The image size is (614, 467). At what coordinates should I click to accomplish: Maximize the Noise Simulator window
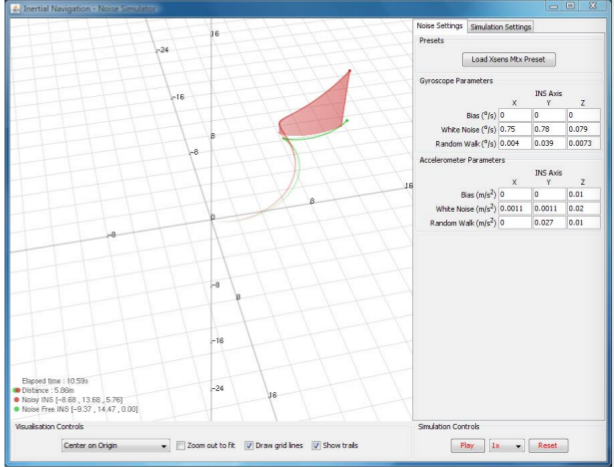tap(571, 6)
